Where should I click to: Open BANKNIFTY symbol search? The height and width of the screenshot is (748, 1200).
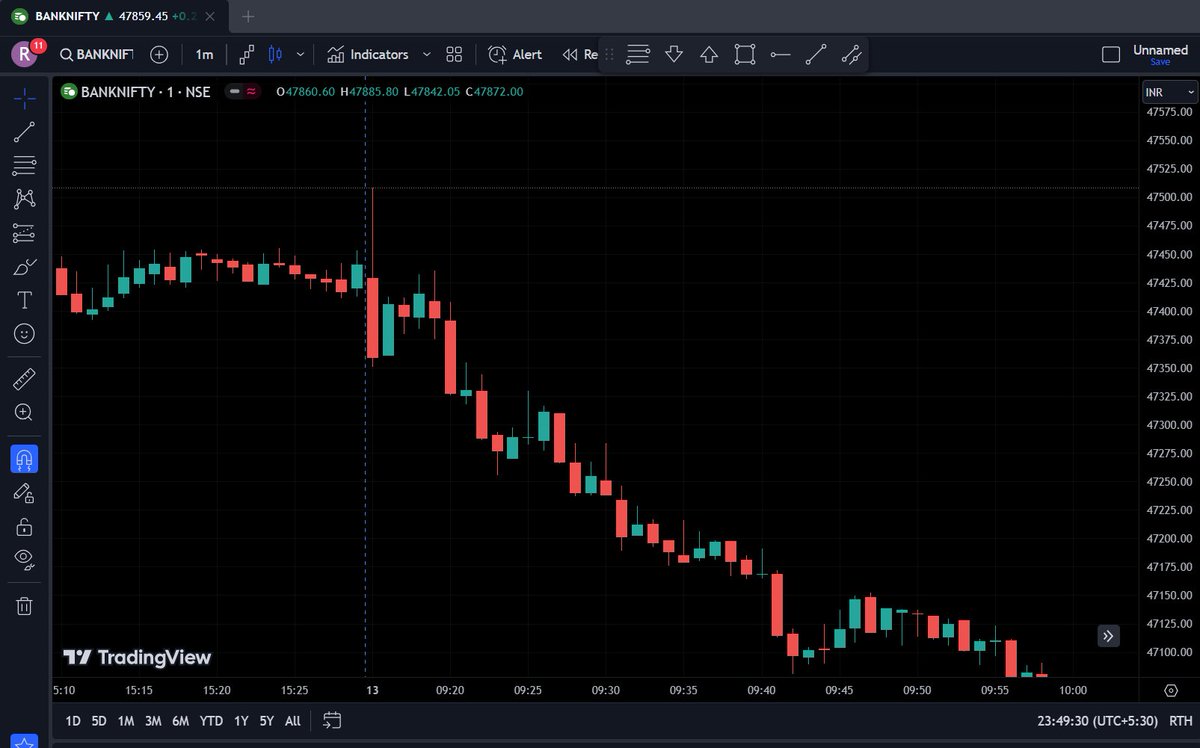coord(96,54)
